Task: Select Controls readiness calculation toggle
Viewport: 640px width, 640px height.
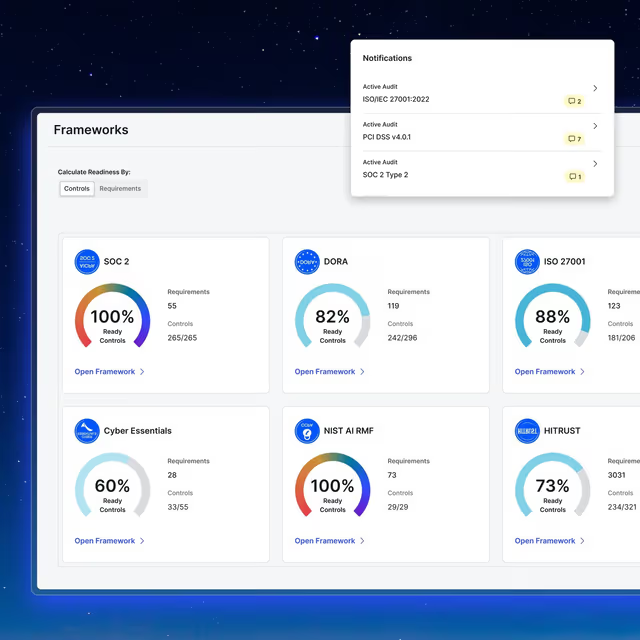Action: click(77, 189)
